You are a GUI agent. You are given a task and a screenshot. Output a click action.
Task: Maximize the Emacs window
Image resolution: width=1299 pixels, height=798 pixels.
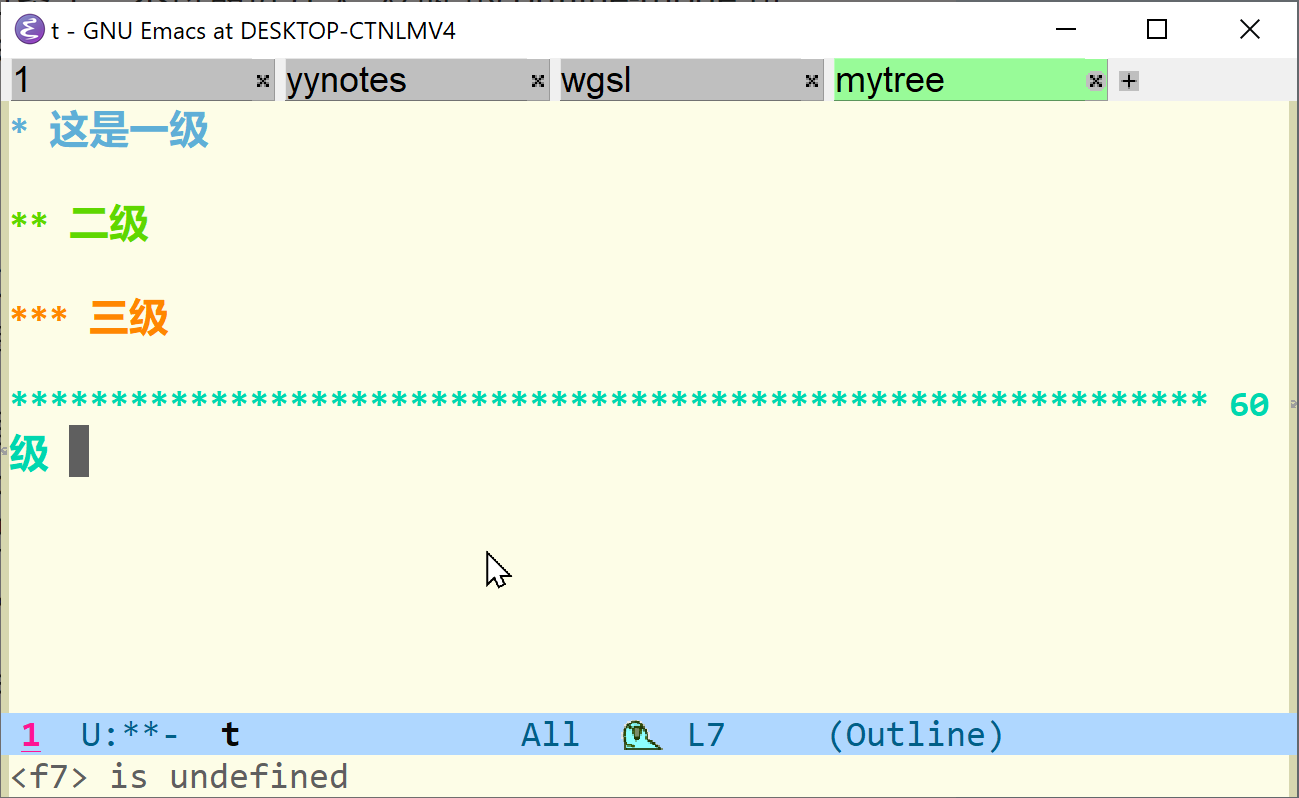[x=1157, y=30]
